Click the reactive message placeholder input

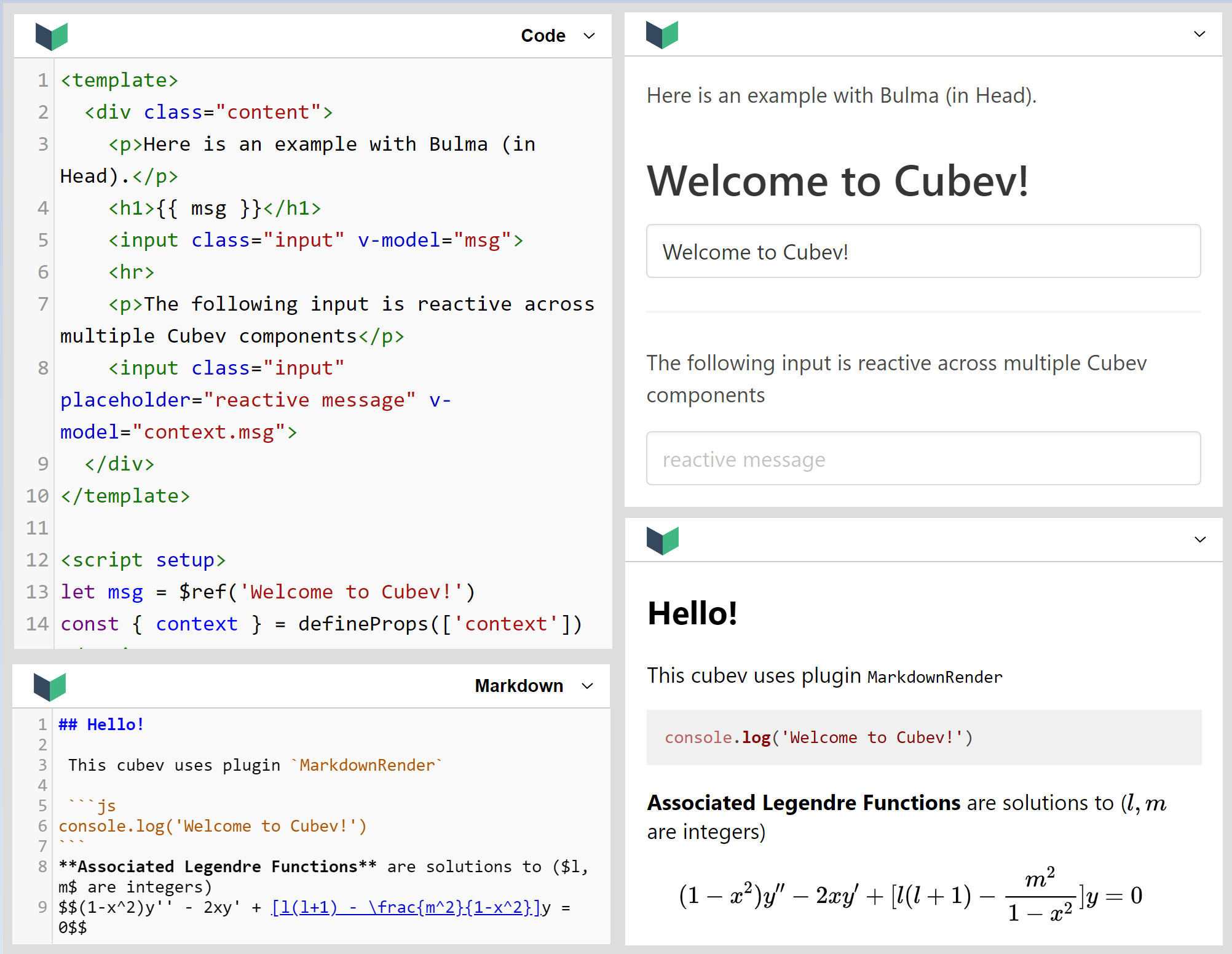[922, 459]
